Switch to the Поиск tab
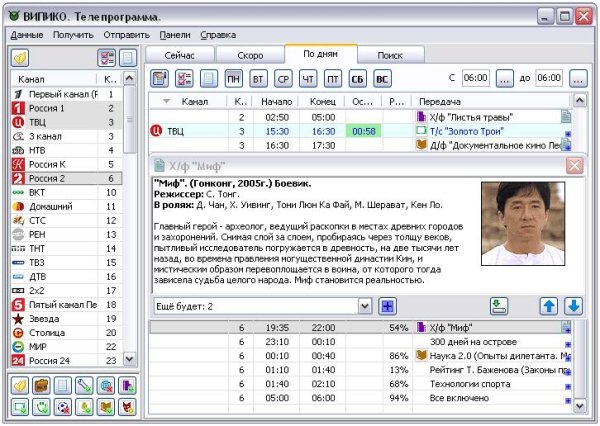The width and height of the screenshot is (600, 426). [390, 55]
